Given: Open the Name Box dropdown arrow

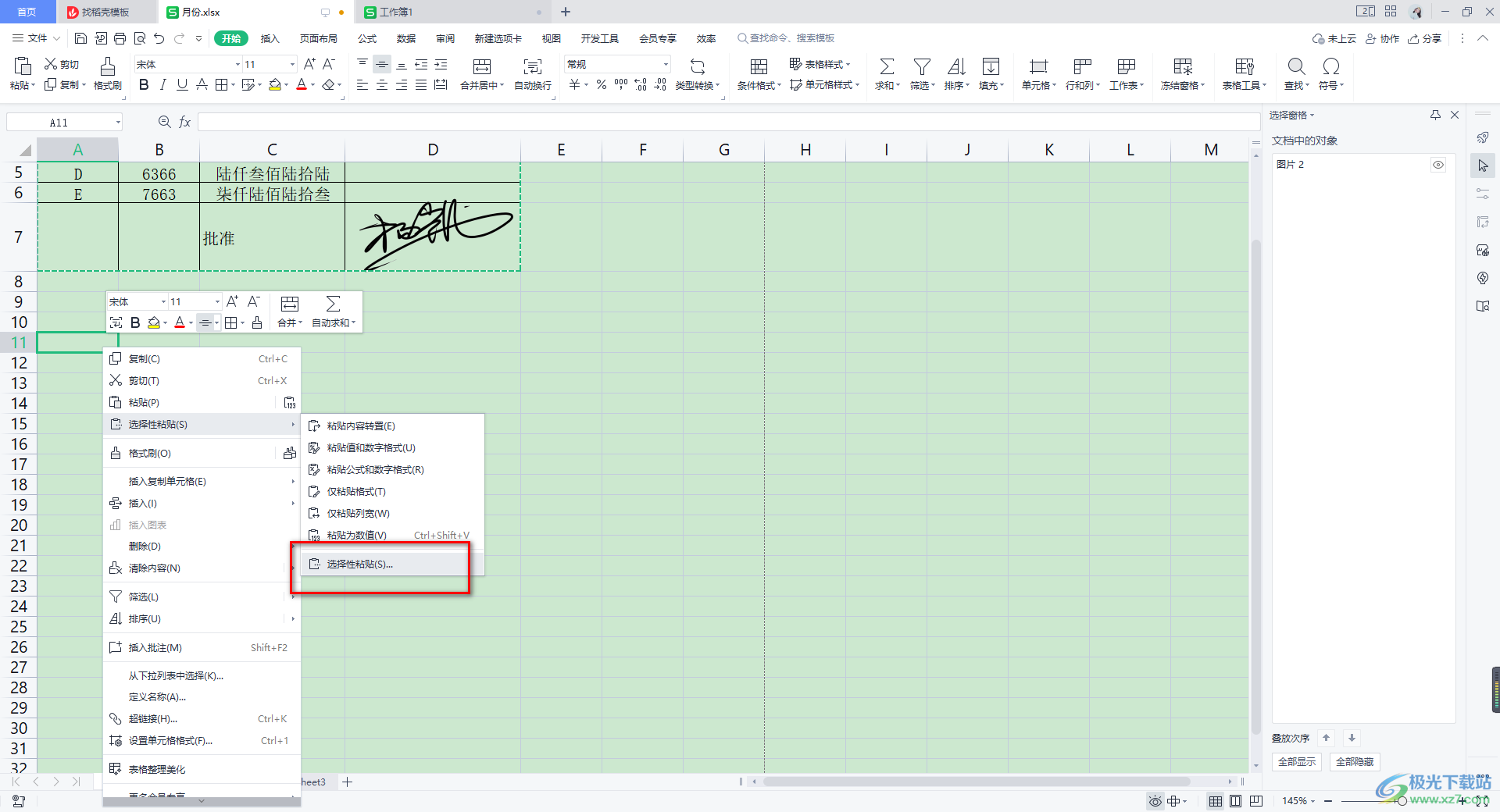Looking at the screenshot, I should (x=118, y=122).
